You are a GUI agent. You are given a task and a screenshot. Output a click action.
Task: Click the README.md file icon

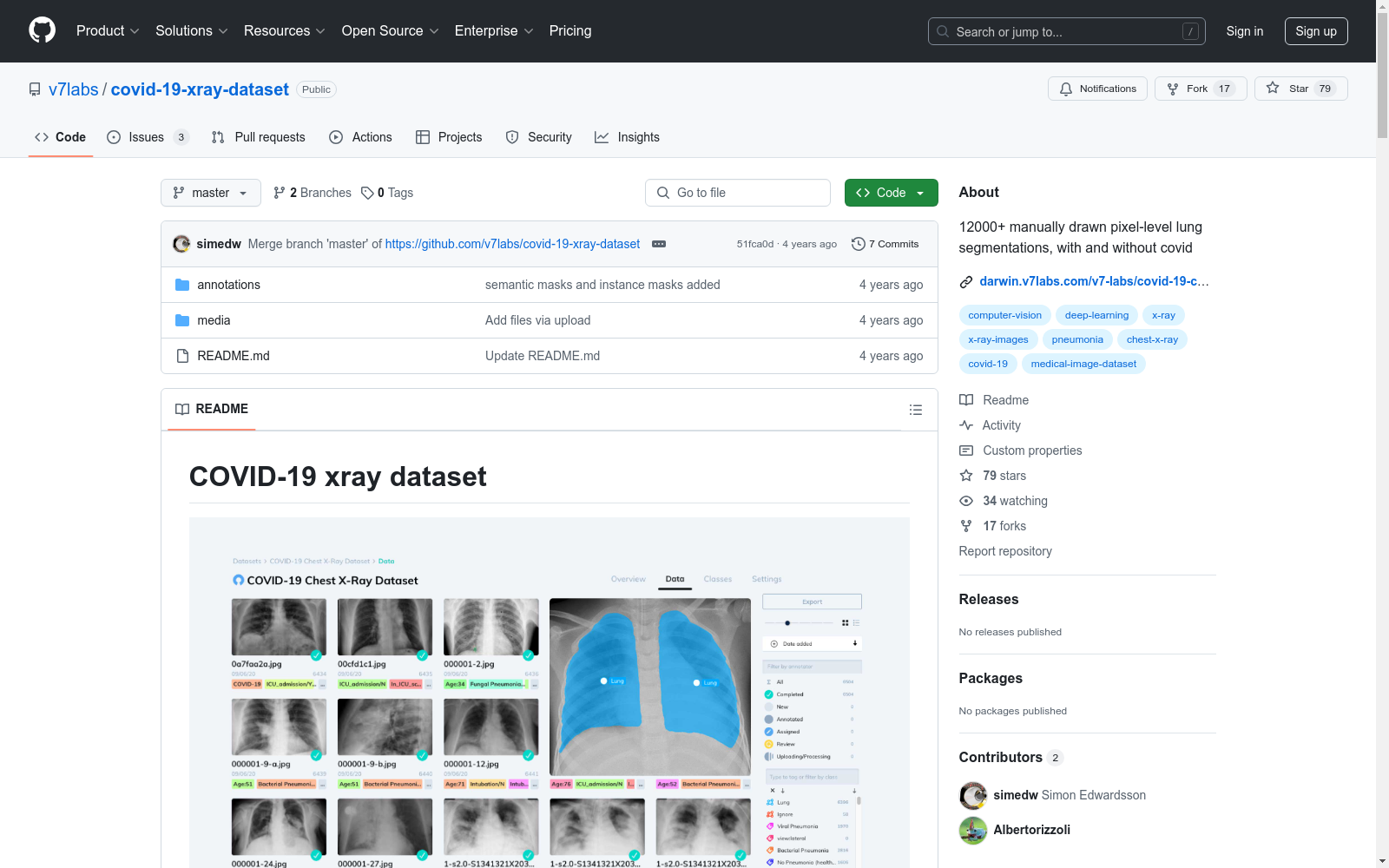click(x=182, y=356)
